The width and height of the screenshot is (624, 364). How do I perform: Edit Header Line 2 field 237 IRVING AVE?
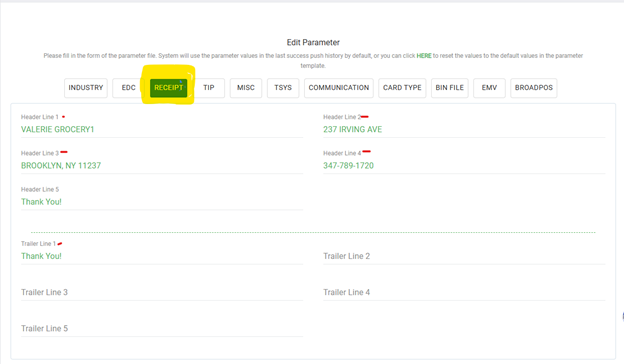tap(464, 129)
